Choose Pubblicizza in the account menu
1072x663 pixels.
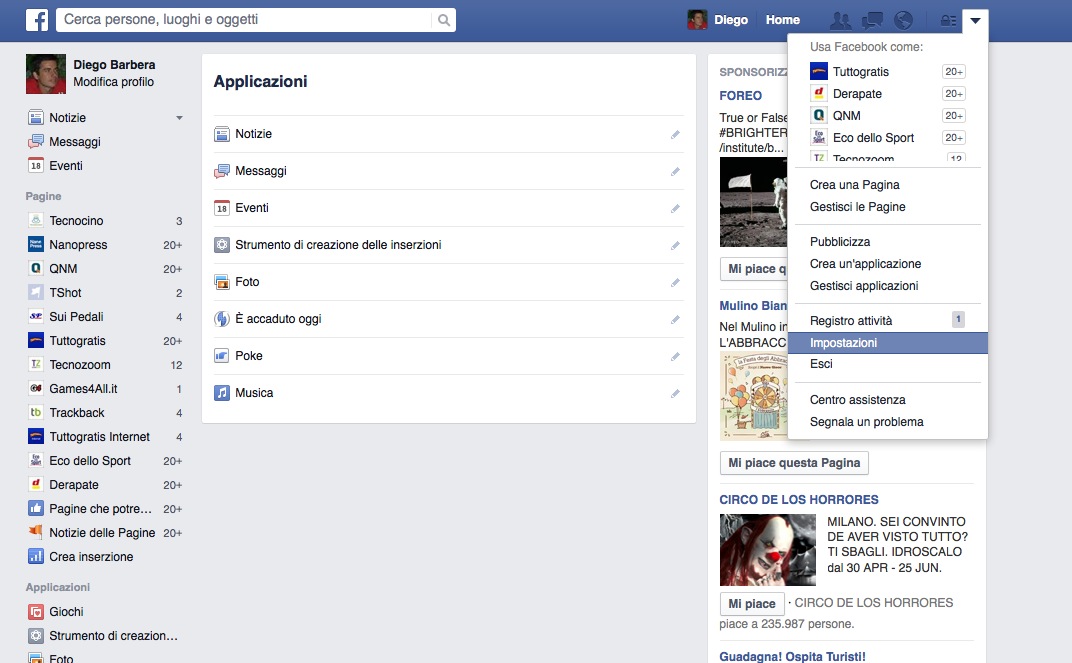(840, 242)
